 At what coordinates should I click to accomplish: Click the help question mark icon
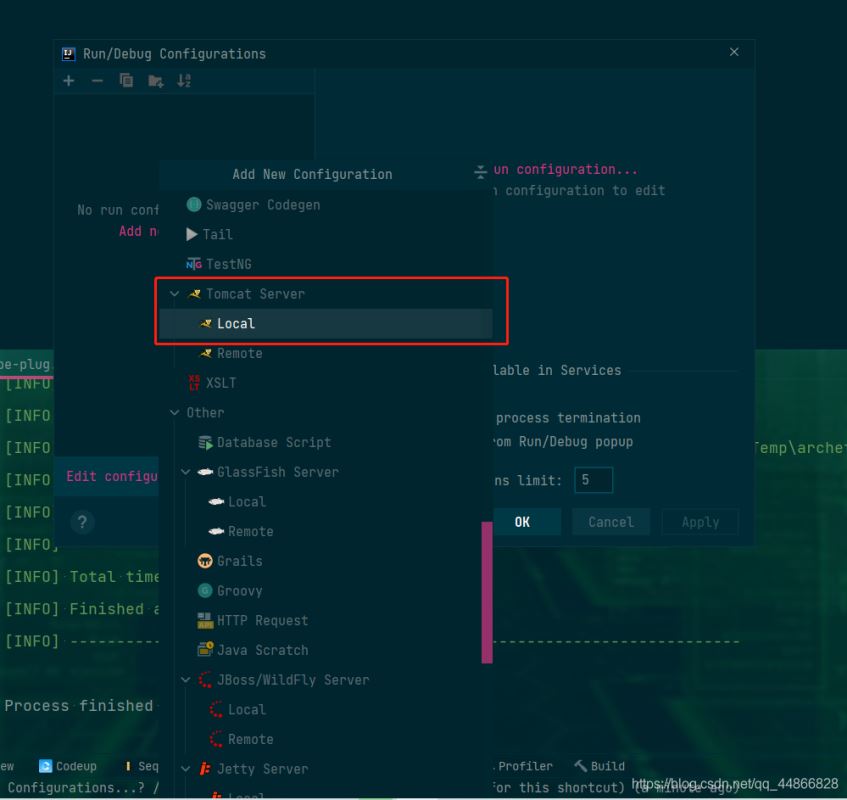pos(82,522)
